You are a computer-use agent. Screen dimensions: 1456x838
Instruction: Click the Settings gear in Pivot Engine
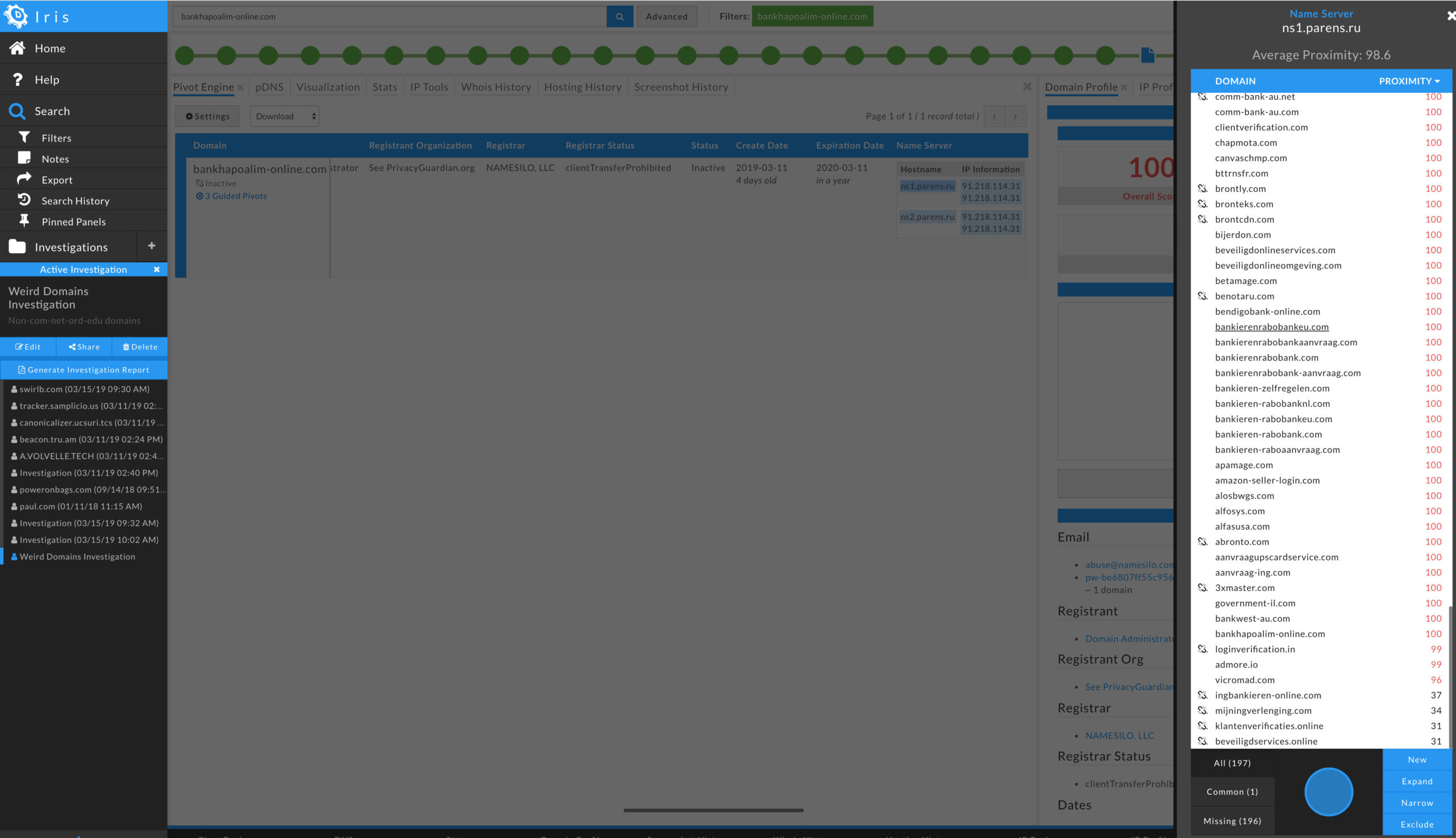point(206,115)
